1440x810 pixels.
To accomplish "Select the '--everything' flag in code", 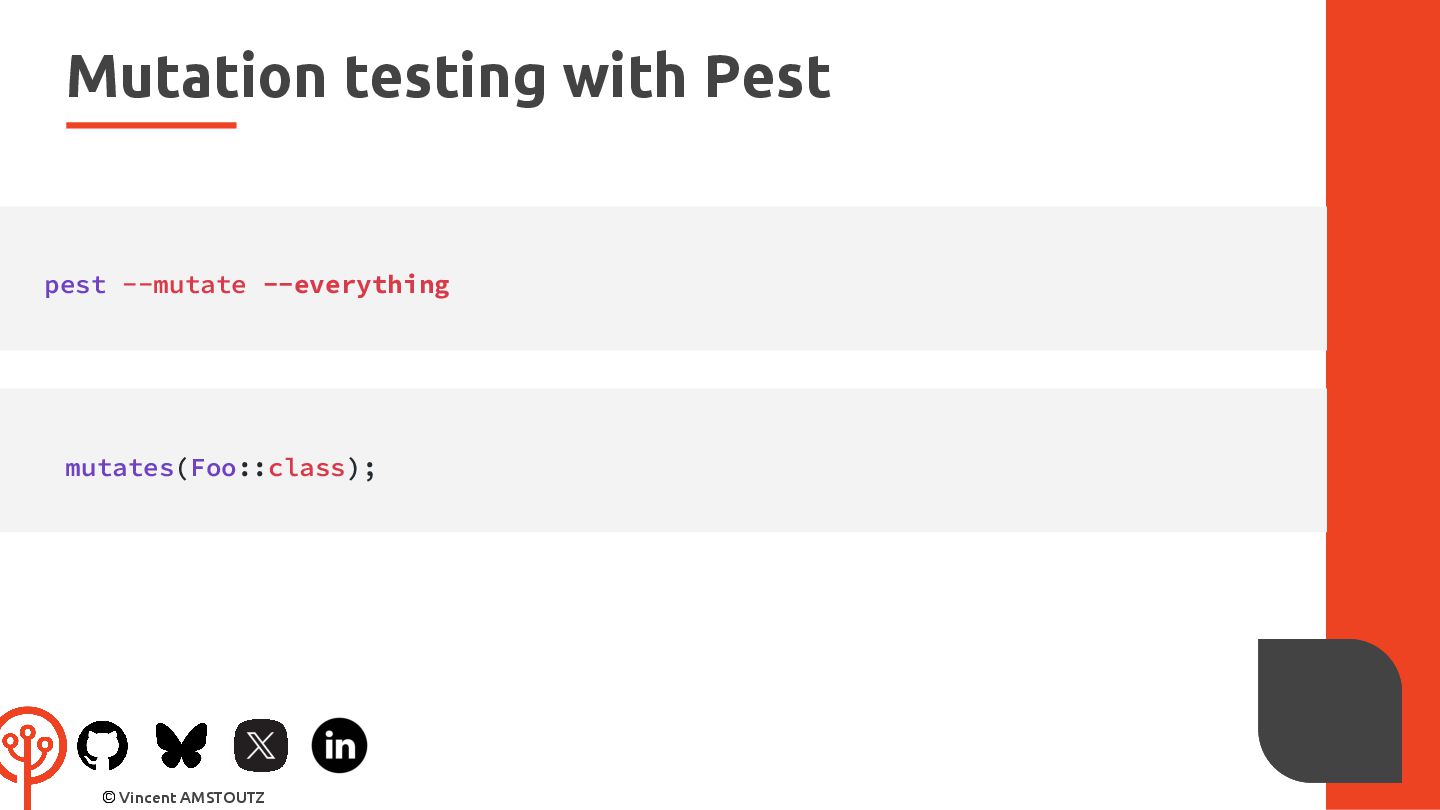I will (x=356, y=285).
